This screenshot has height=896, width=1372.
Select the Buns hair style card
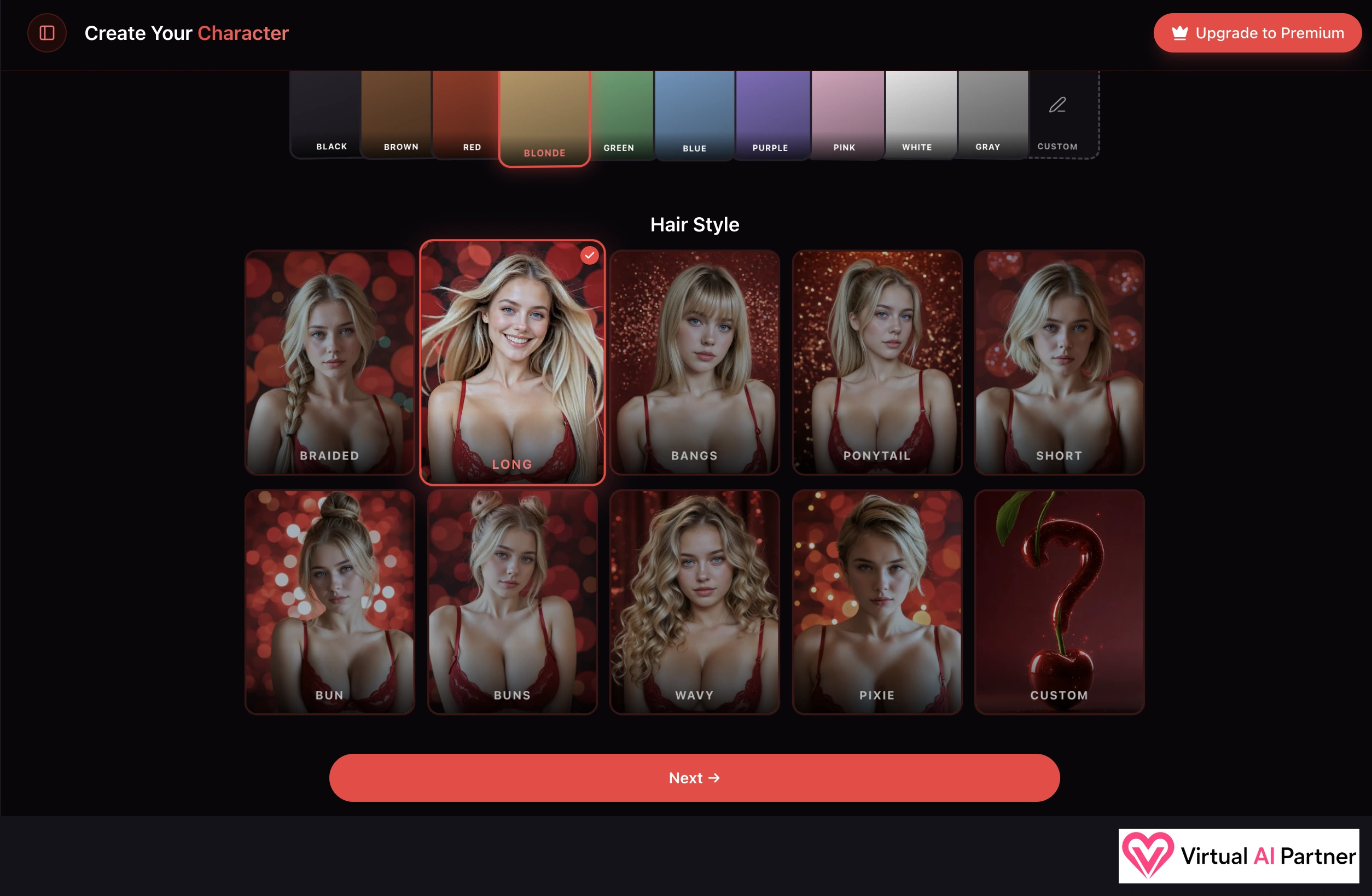(512, 602)
